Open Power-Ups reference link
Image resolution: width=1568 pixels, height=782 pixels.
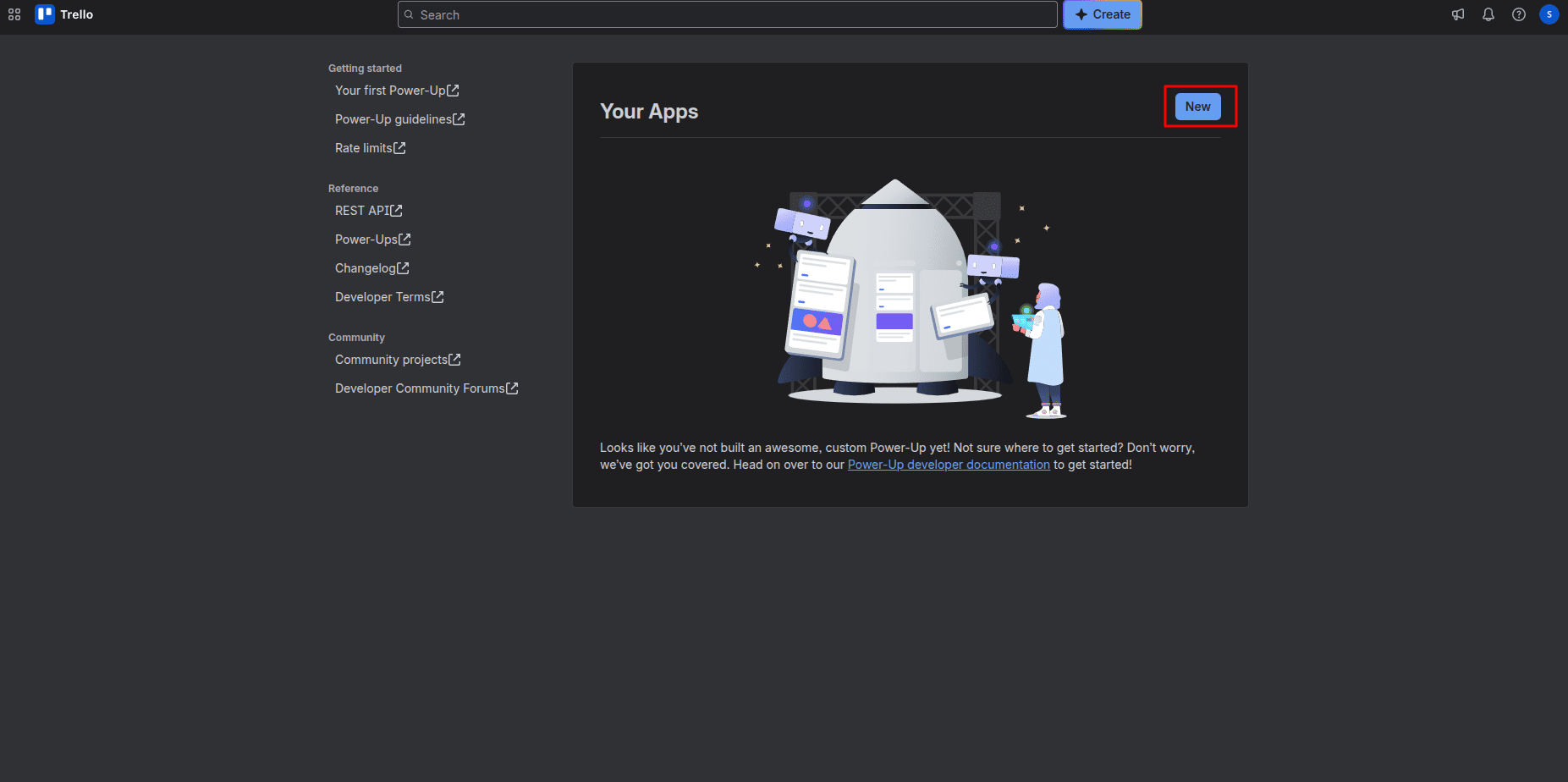(x=373, y=240)
